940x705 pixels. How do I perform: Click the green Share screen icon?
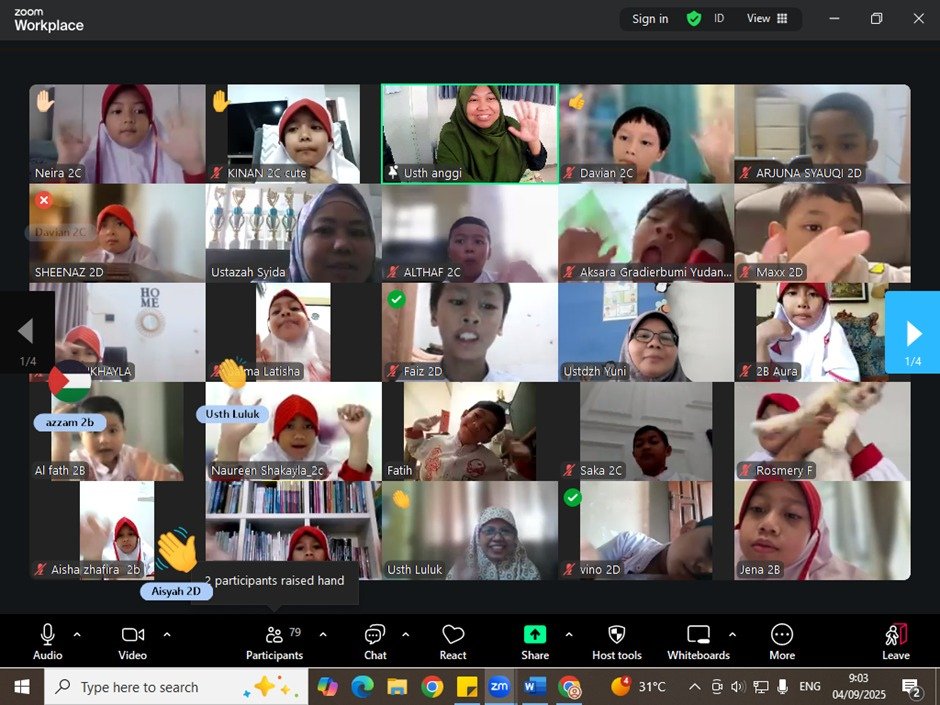(x=535, y=635)
